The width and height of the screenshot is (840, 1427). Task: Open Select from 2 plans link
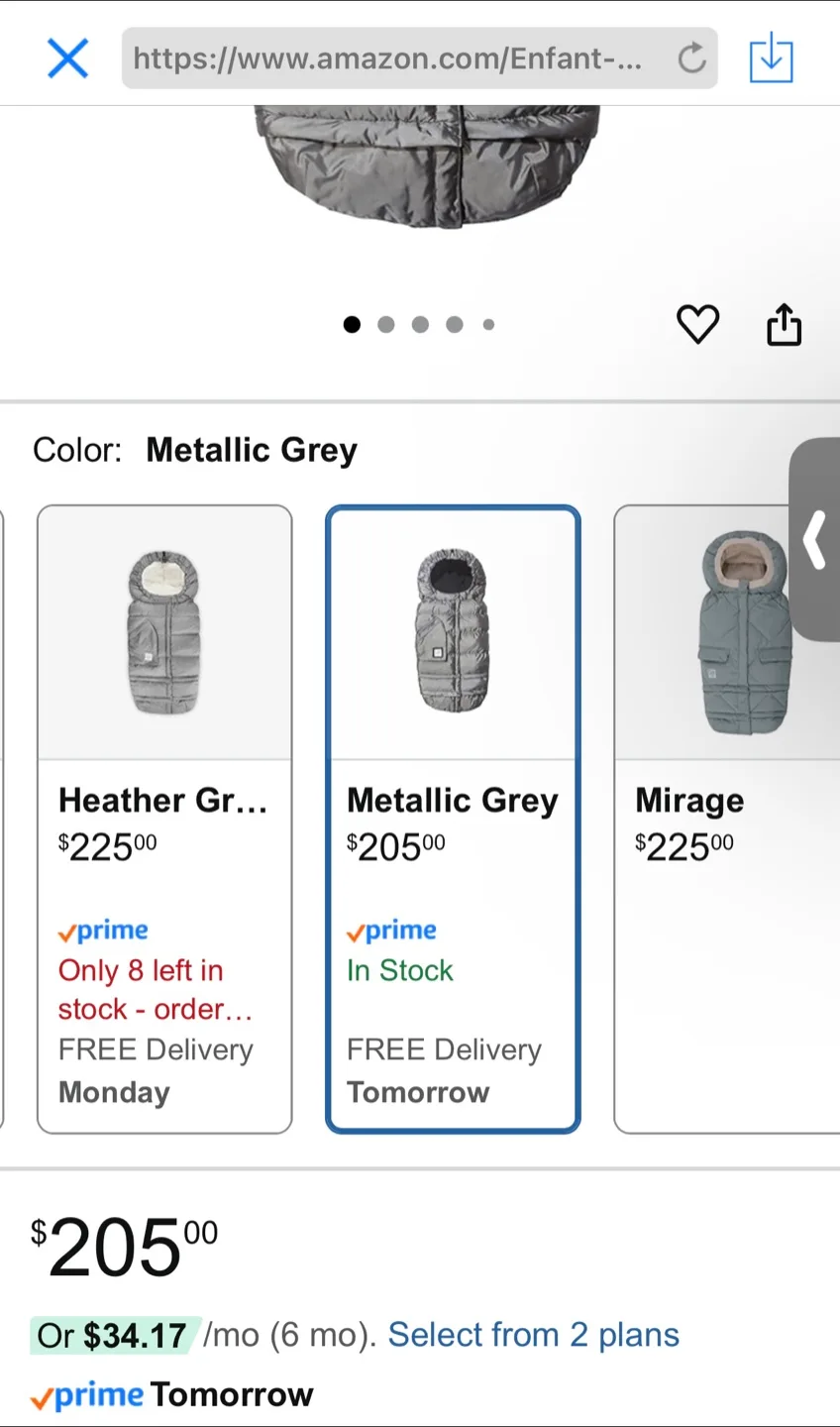click(533, 1335)
